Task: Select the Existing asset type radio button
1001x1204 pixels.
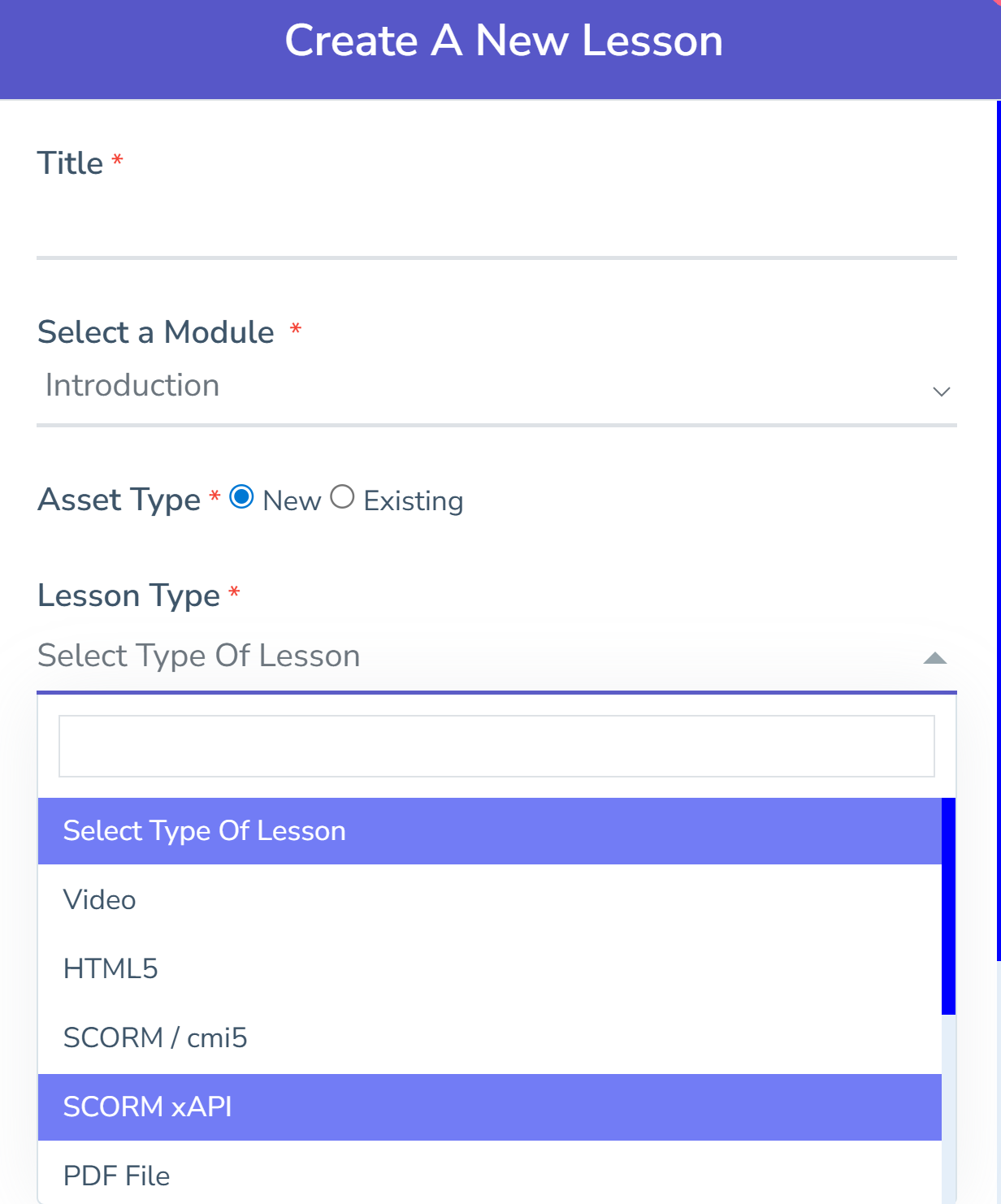Action: pyautogui.click(x=342, y=497)
